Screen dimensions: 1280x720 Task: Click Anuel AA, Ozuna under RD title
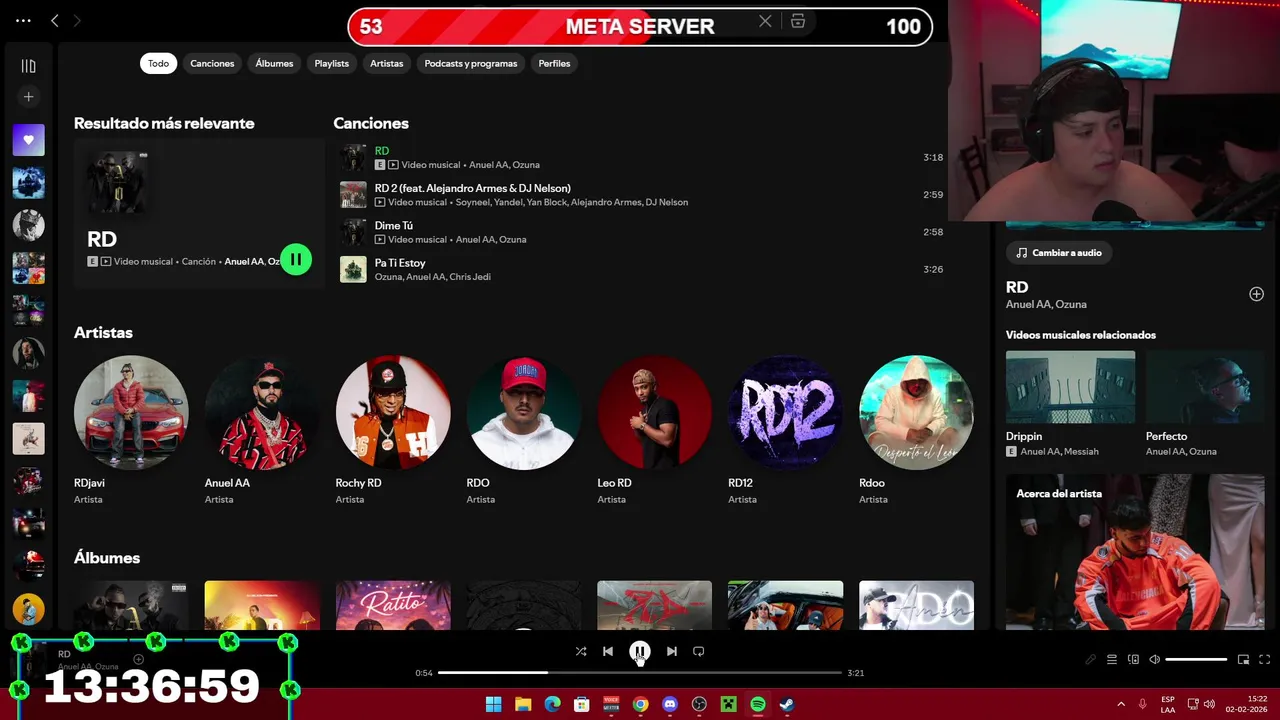click(1046, 304)
